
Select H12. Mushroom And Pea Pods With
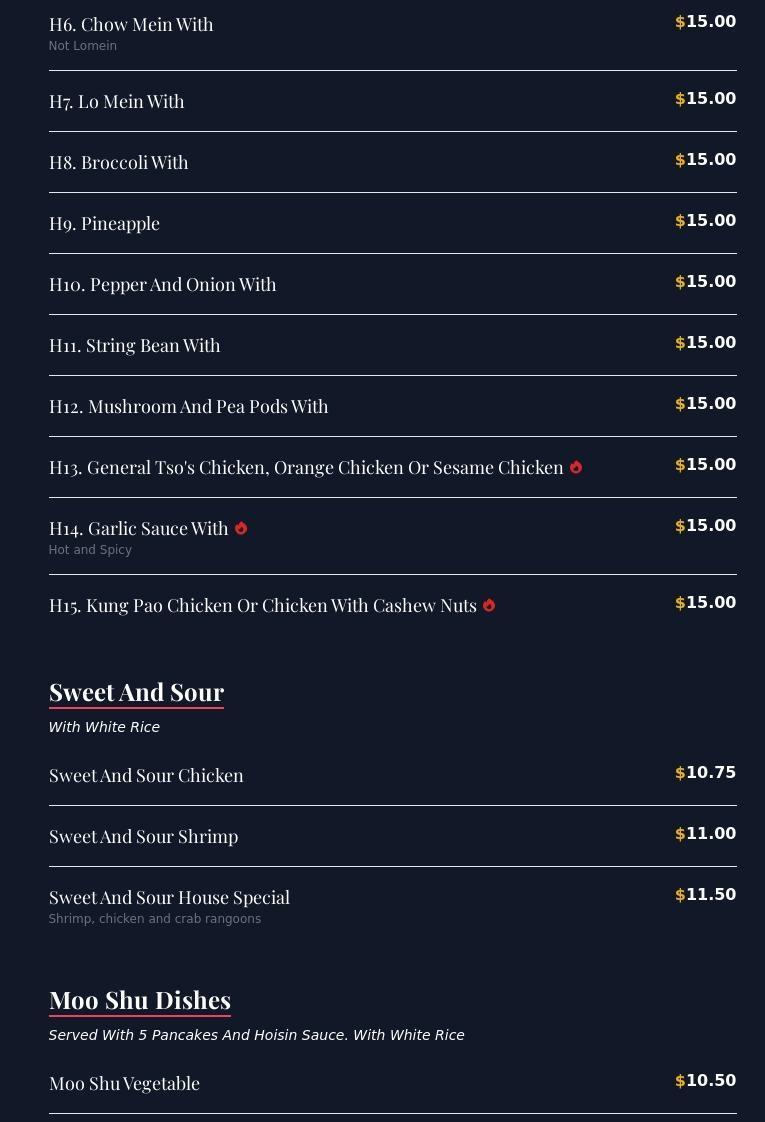(x=189, y=406)
